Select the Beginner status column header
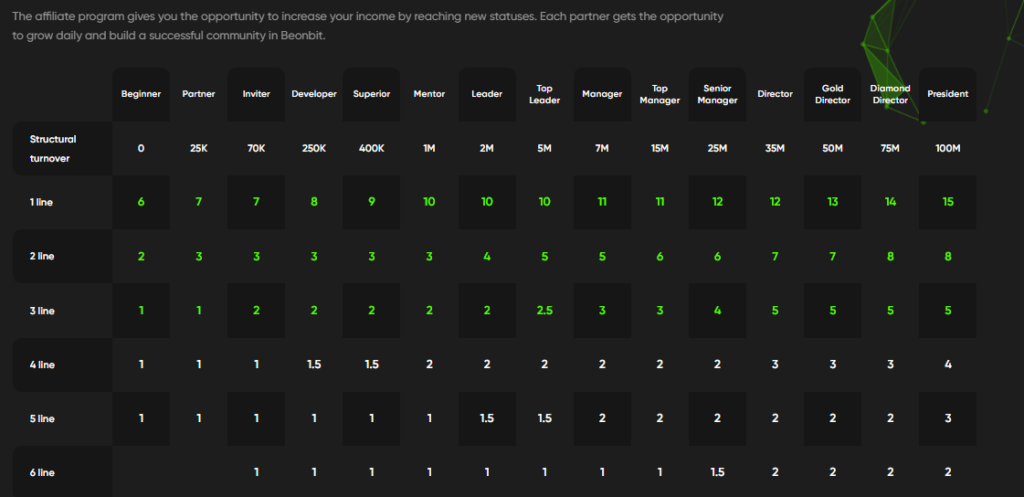Image resolution: width=1024 pixels, height=497 pixels. (x=141, y=94)
